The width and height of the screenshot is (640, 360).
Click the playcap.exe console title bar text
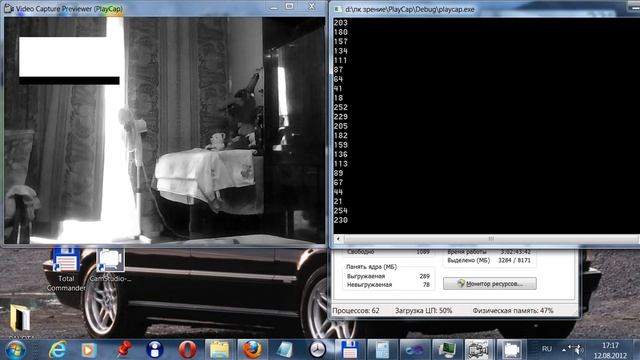pyautogui.click(x=410, y=9)
